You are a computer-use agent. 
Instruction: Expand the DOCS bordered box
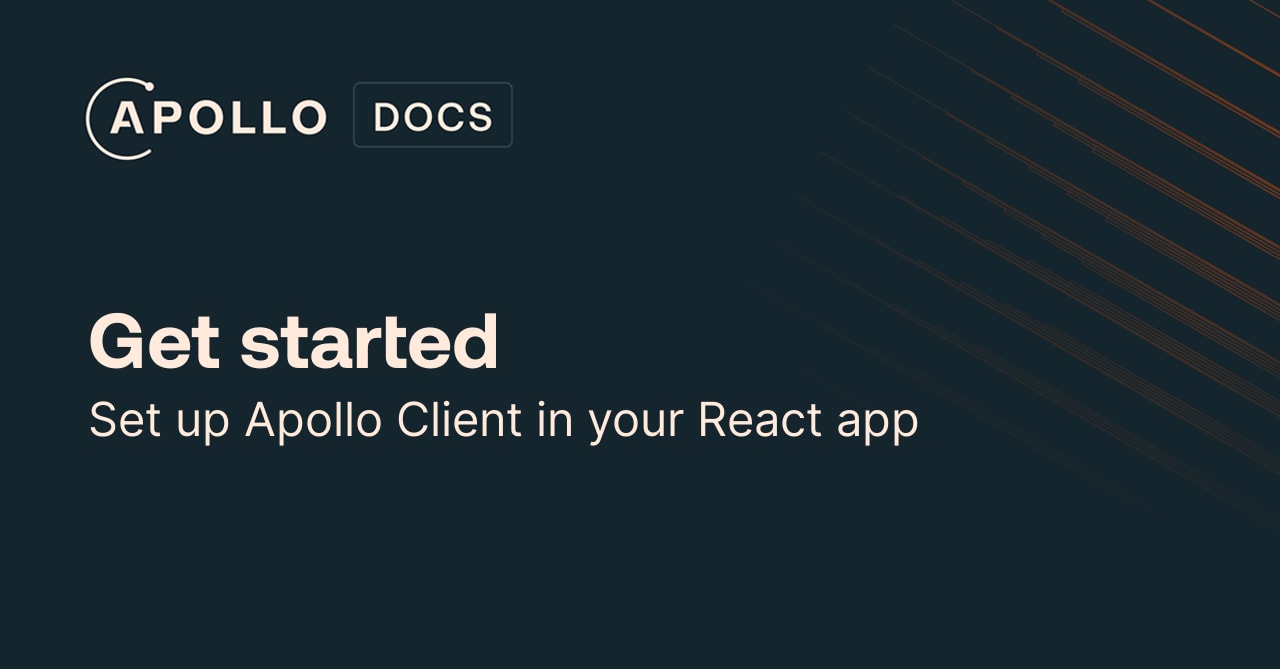(x=432, y=114)
